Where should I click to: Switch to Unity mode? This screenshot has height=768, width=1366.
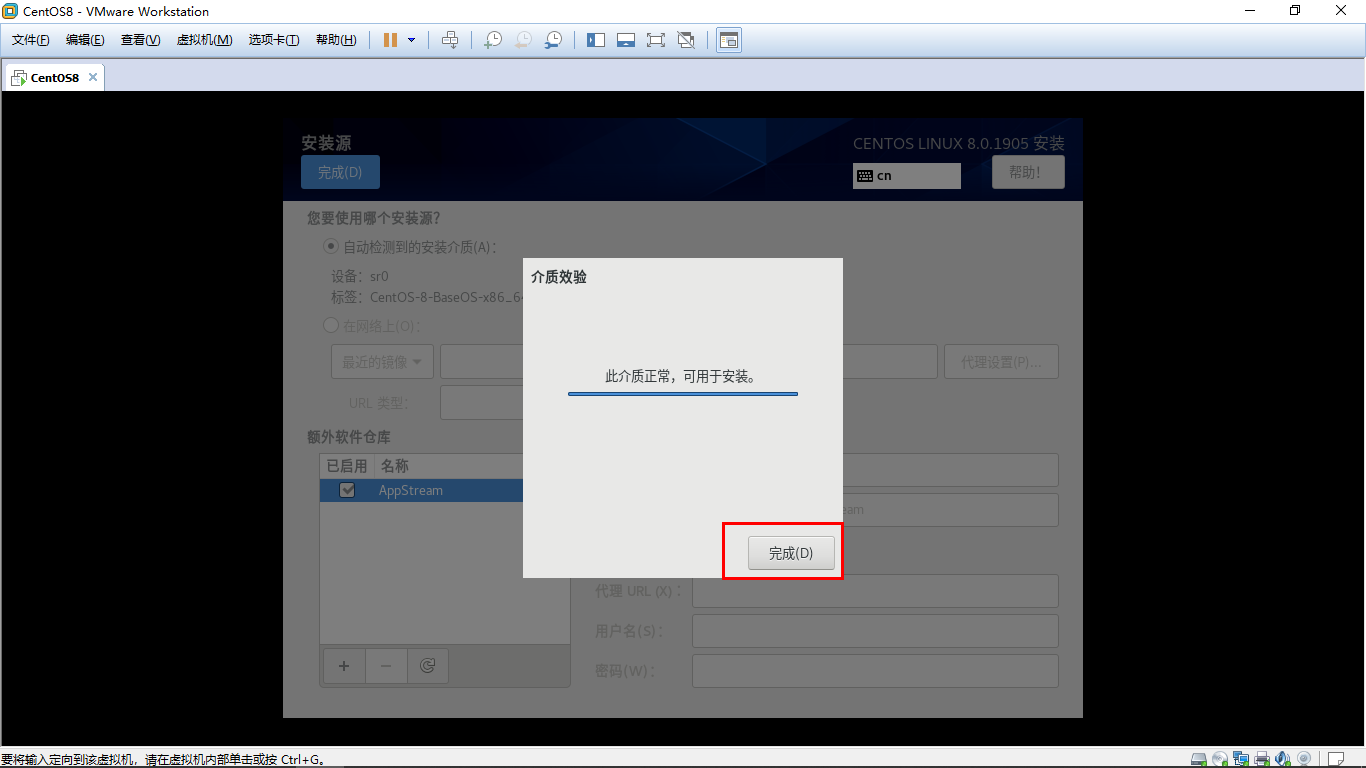686,40
